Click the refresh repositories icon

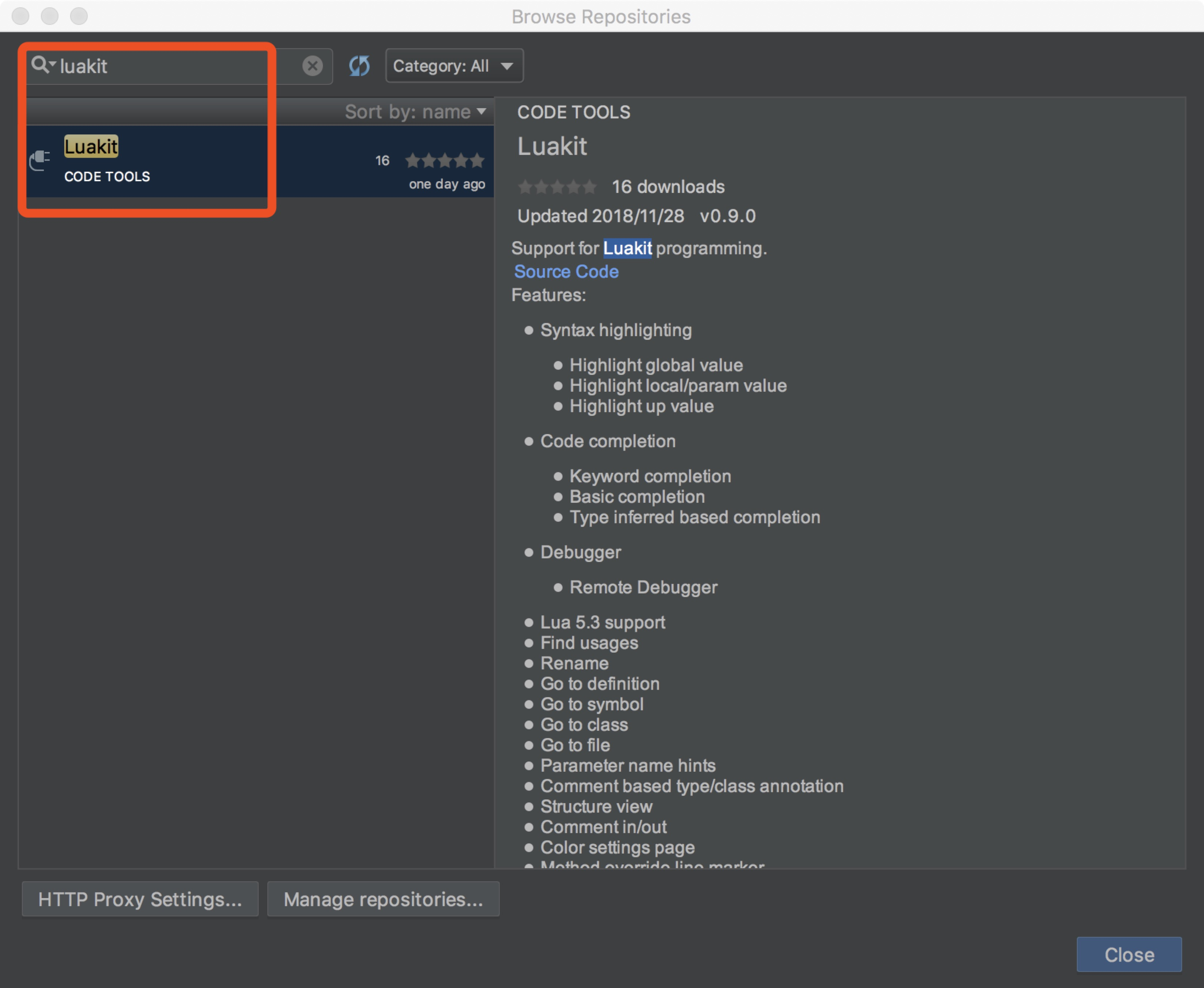tap(359, 66)
